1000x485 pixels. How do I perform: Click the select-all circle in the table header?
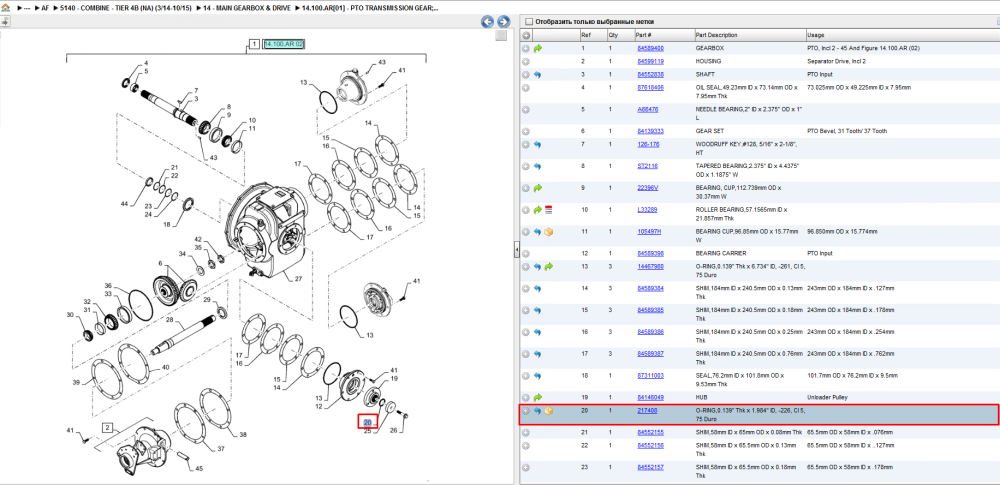coord(526,35)
